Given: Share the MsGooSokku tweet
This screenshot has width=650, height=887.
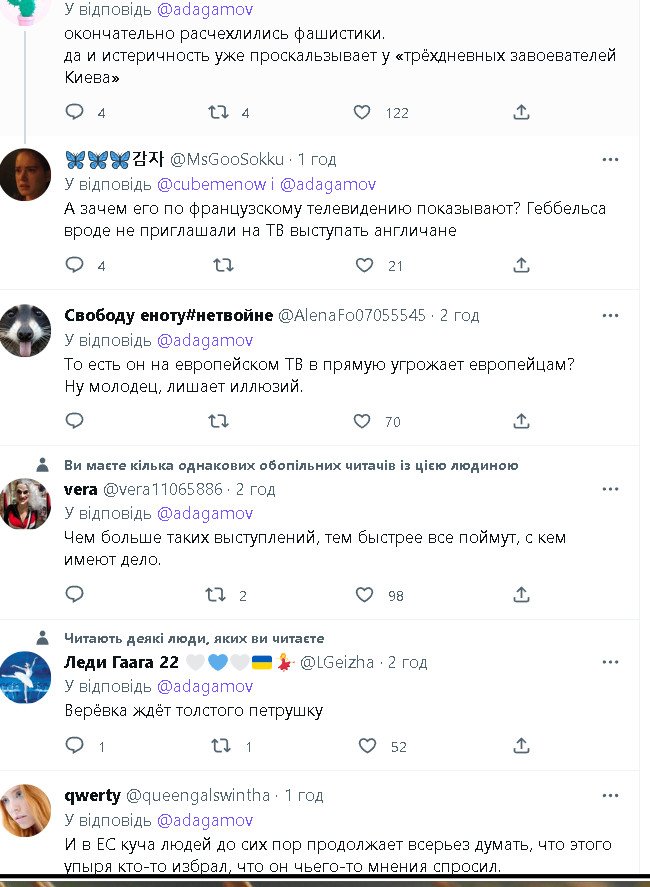Looking at the screenshot, I should [521, 265].
